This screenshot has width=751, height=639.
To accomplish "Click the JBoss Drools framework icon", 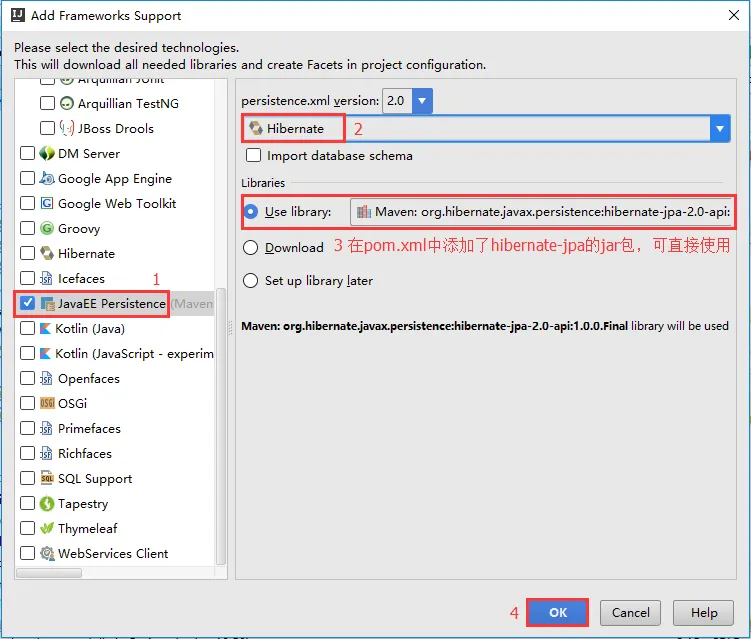I will pyautogui.click(x=67, y=128).
